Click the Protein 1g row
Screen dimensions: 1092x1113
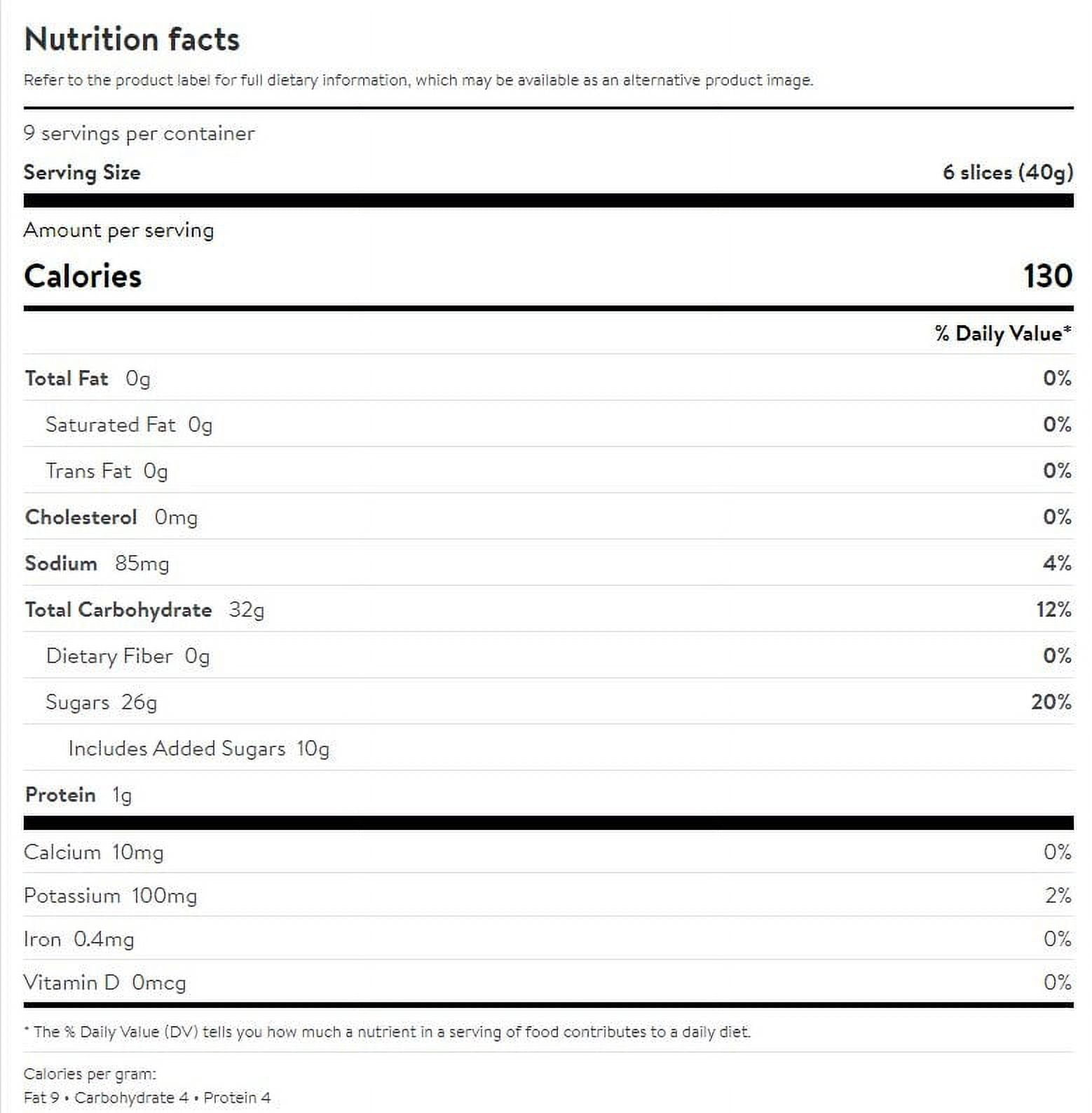(x=548, y=794)
